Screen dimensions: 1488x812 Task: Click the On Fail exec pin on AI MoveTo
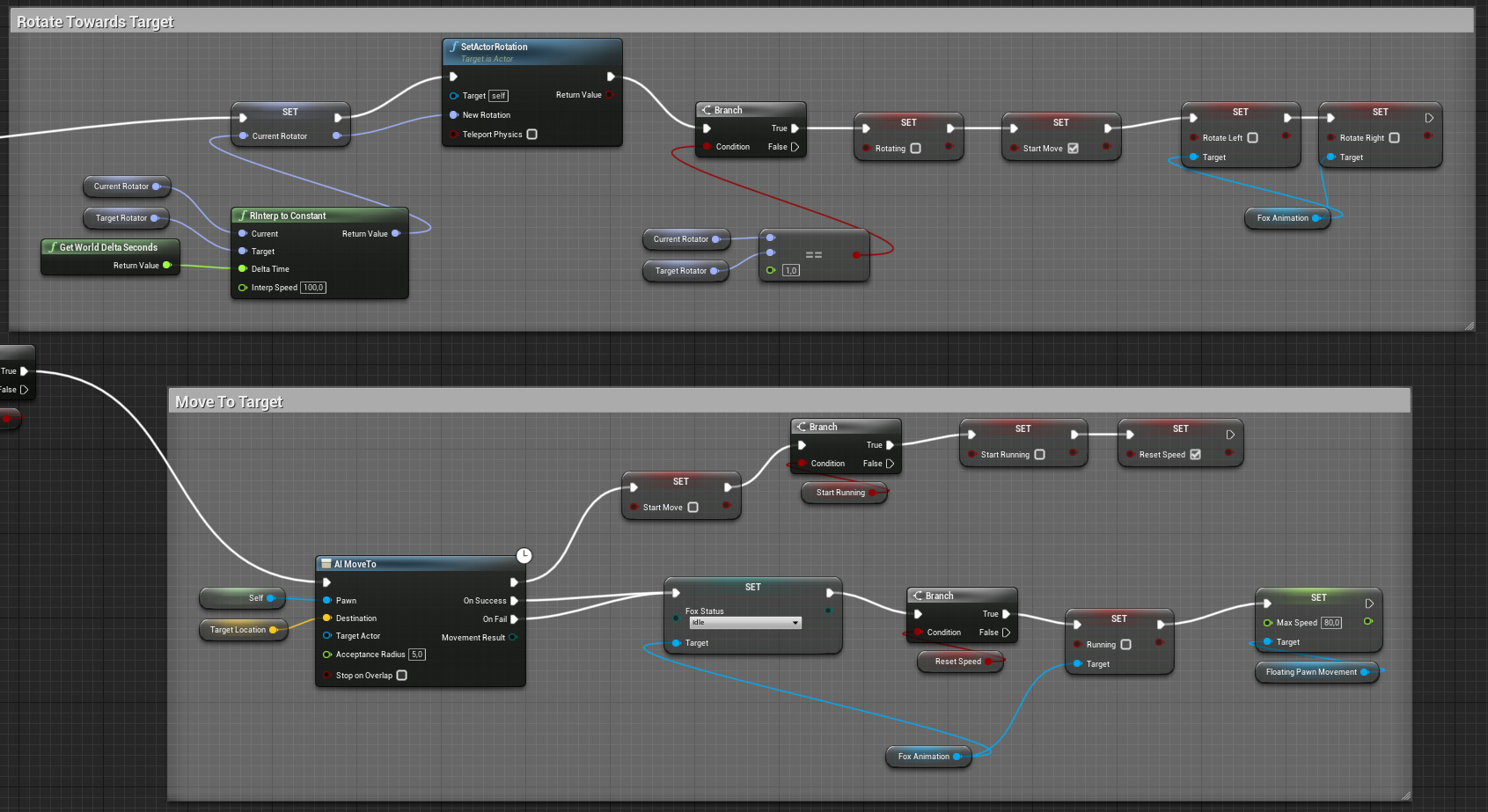(514, 619)
